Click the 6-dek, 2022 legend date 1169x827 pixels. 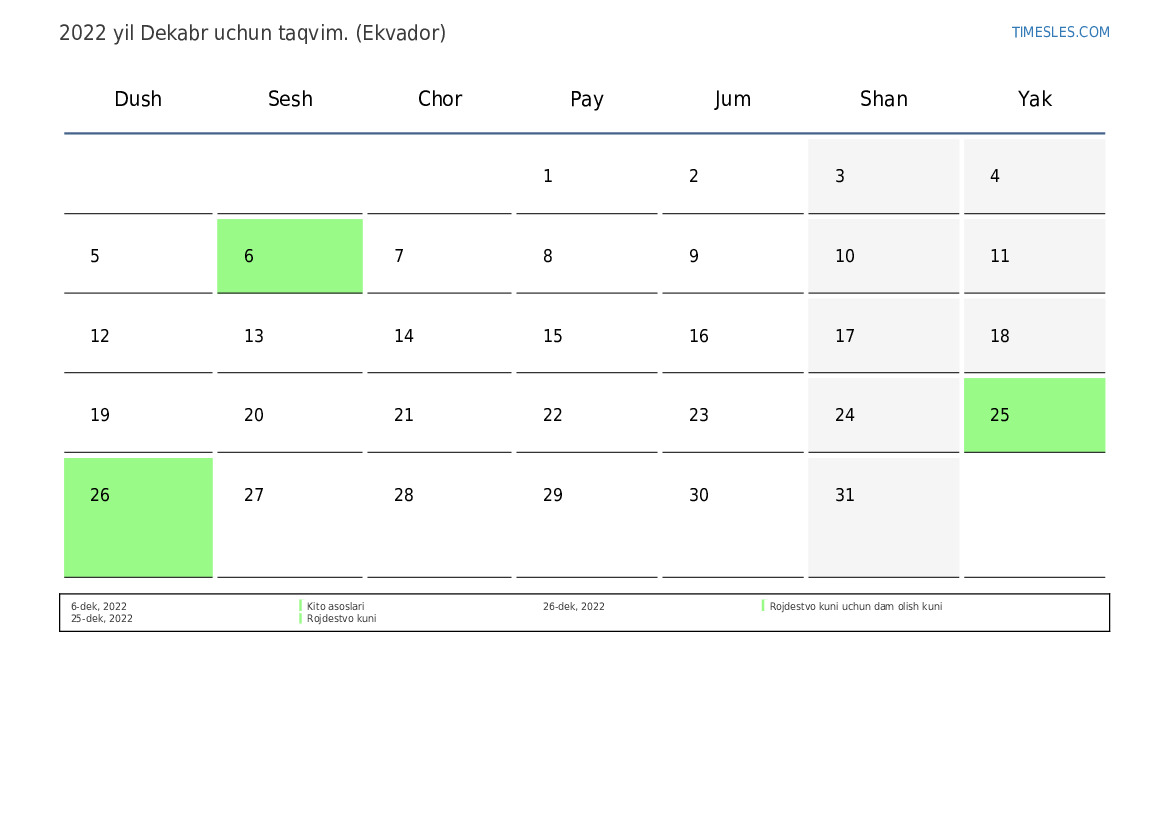99,606
